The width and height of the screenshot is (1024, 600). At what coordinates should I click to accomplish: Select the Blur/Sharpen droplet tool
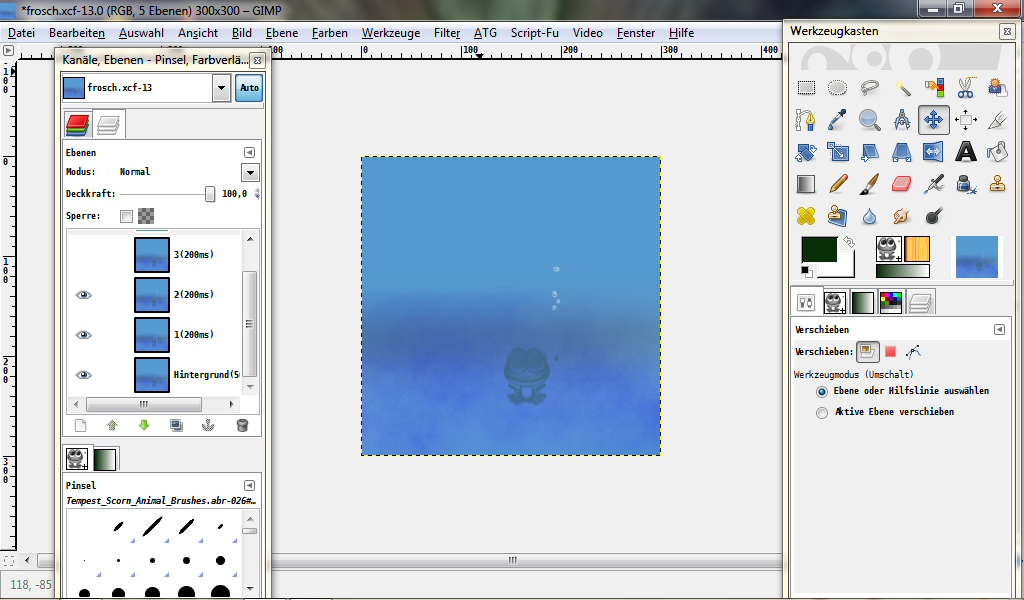[x=870, y=216]
